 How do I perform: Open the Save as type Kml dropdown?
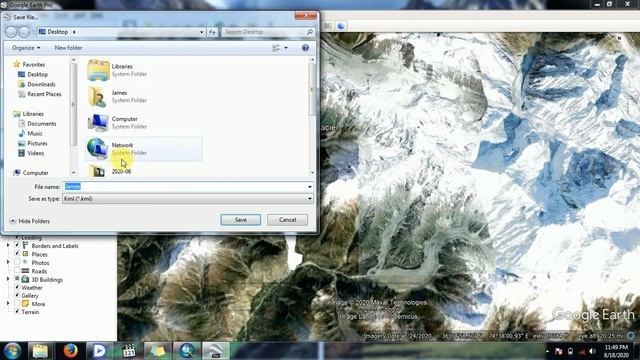[x=188, y=199]
